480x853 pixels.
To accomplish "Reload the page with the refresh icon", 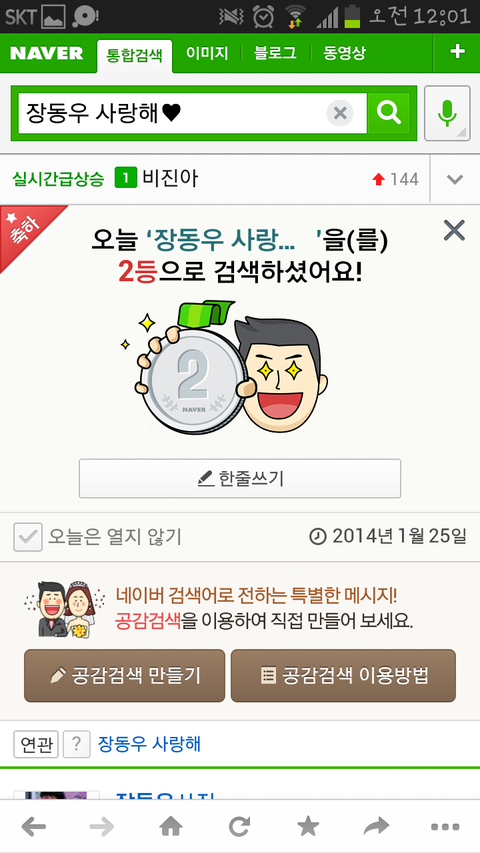I will (239, 827).
